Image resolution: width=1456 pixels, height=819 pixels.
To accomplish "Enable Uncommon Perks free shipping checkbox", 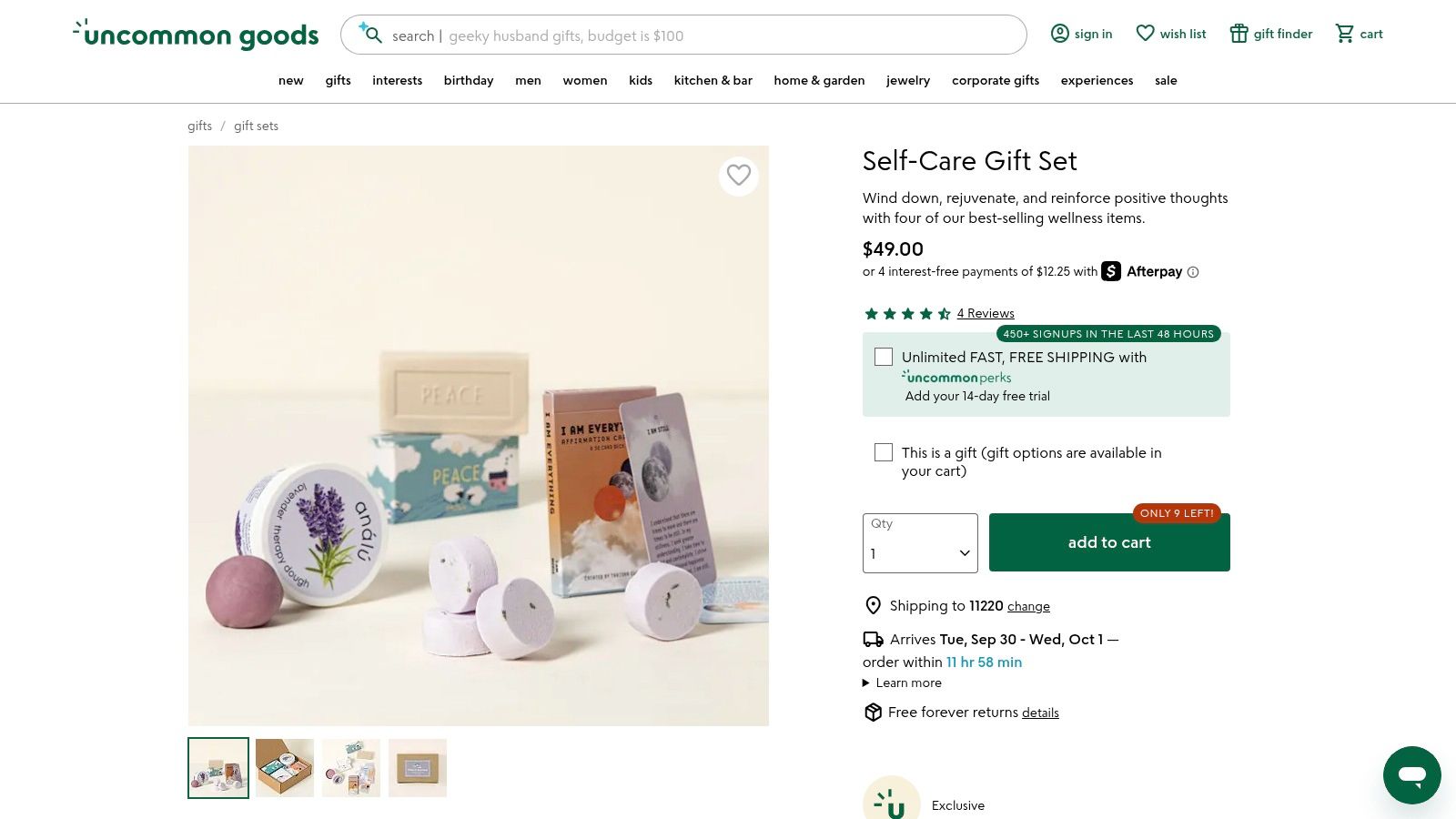I will tap(884, 357).
